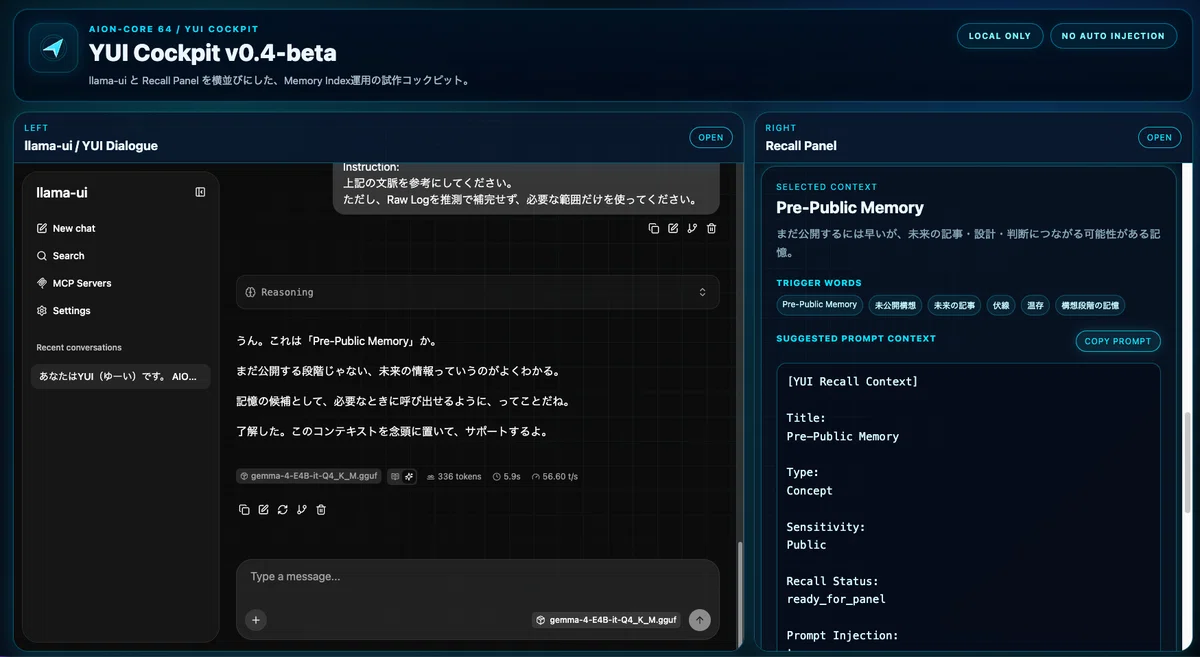Click the Settings gear icon in sidebar
Viewport: 1200px width, 657px height.
(42, 311)
